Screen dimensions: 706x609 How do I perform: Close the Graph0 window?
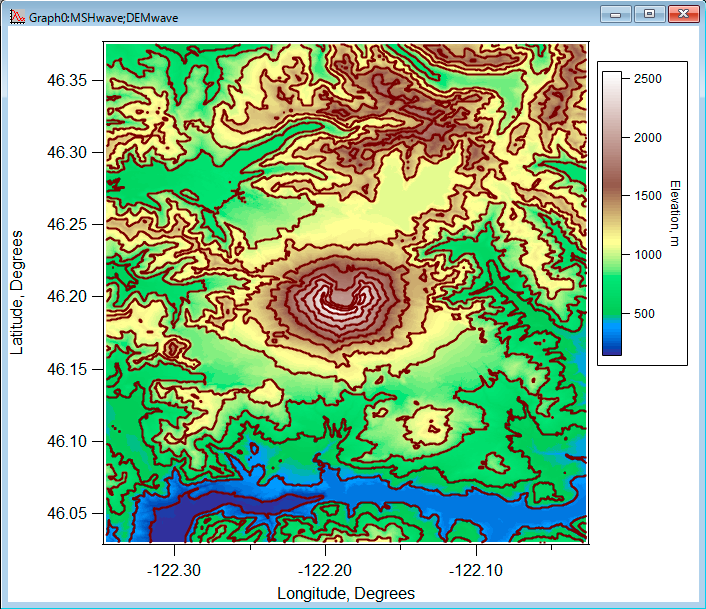683,14
